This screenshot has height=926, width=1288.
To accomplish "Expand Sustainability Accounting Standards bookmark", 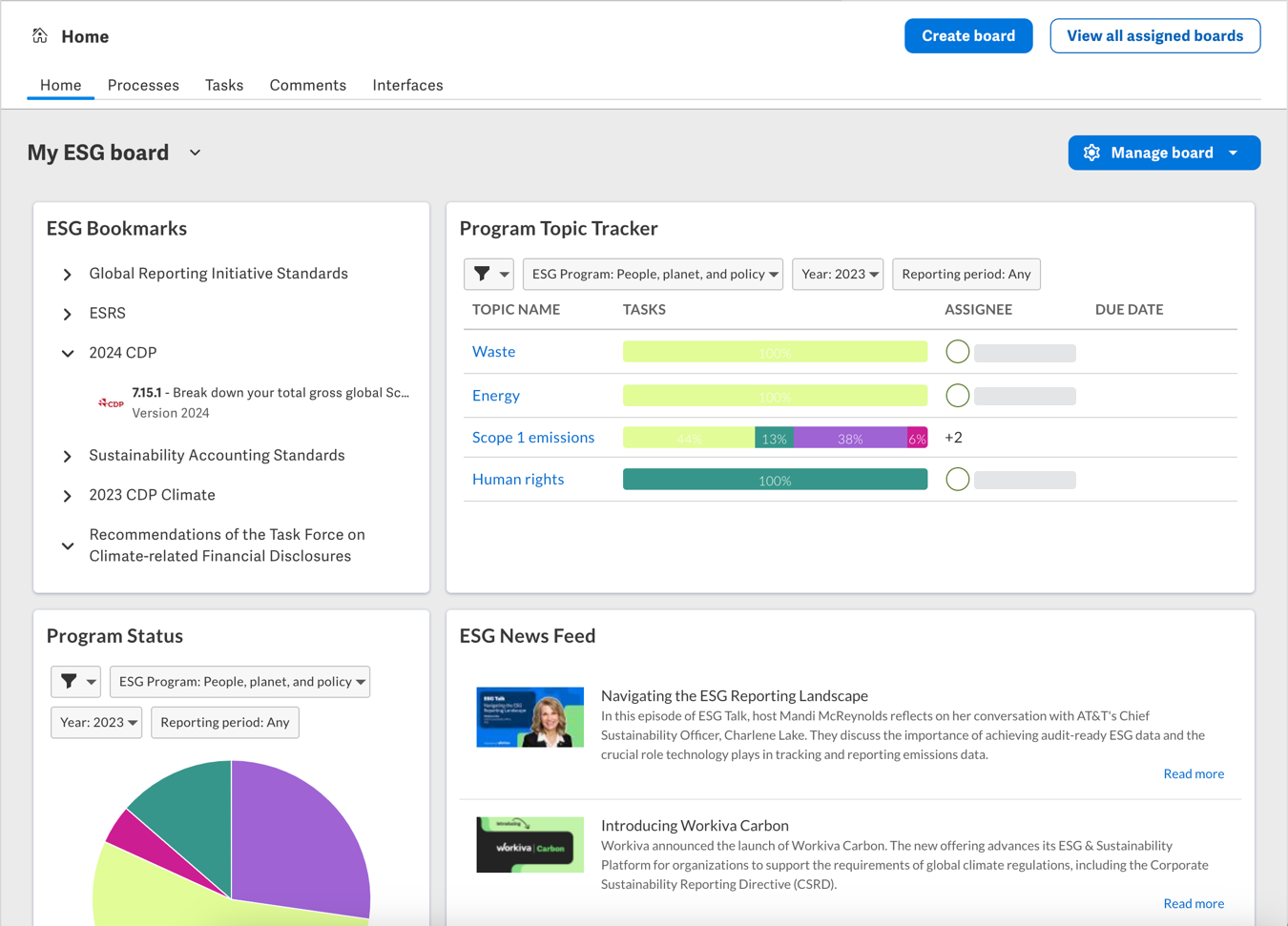I will (68, 457).
